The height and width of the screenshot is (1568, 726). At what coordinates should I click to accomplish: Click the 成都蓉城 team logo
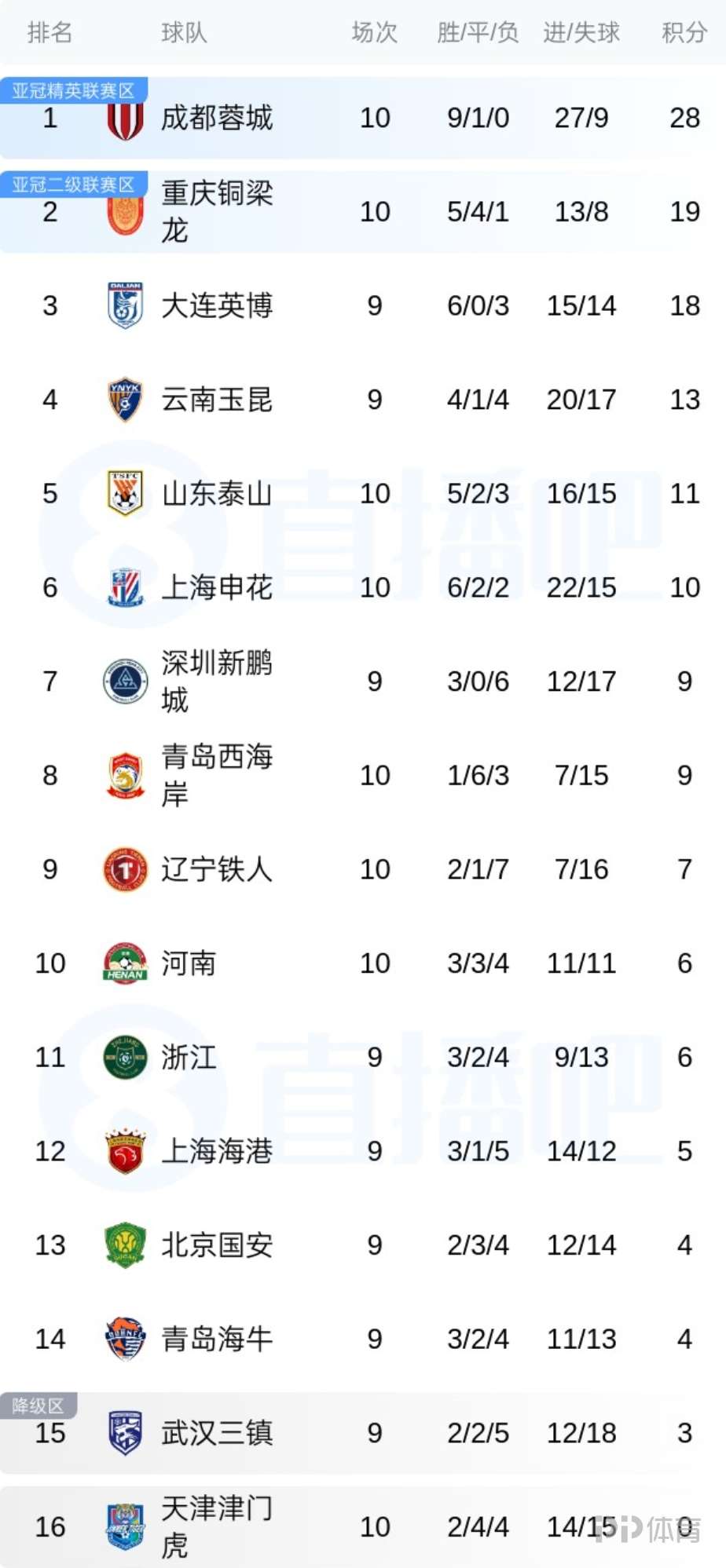[125, 119]
